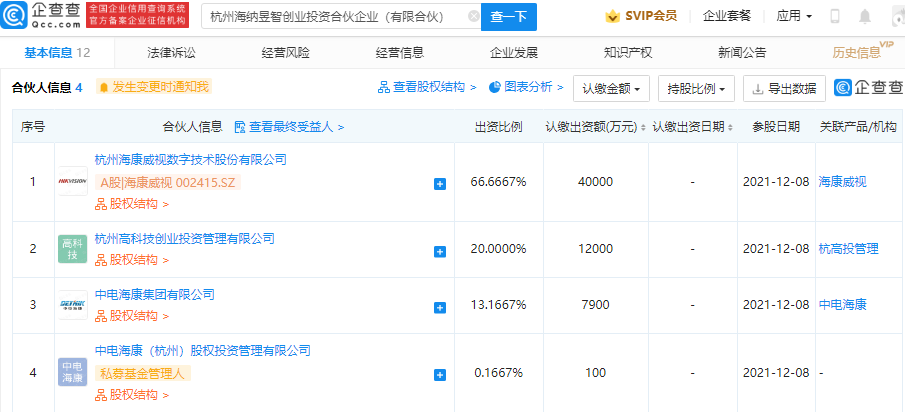Open 图表分析 chart analysis link

coord(526,88)
